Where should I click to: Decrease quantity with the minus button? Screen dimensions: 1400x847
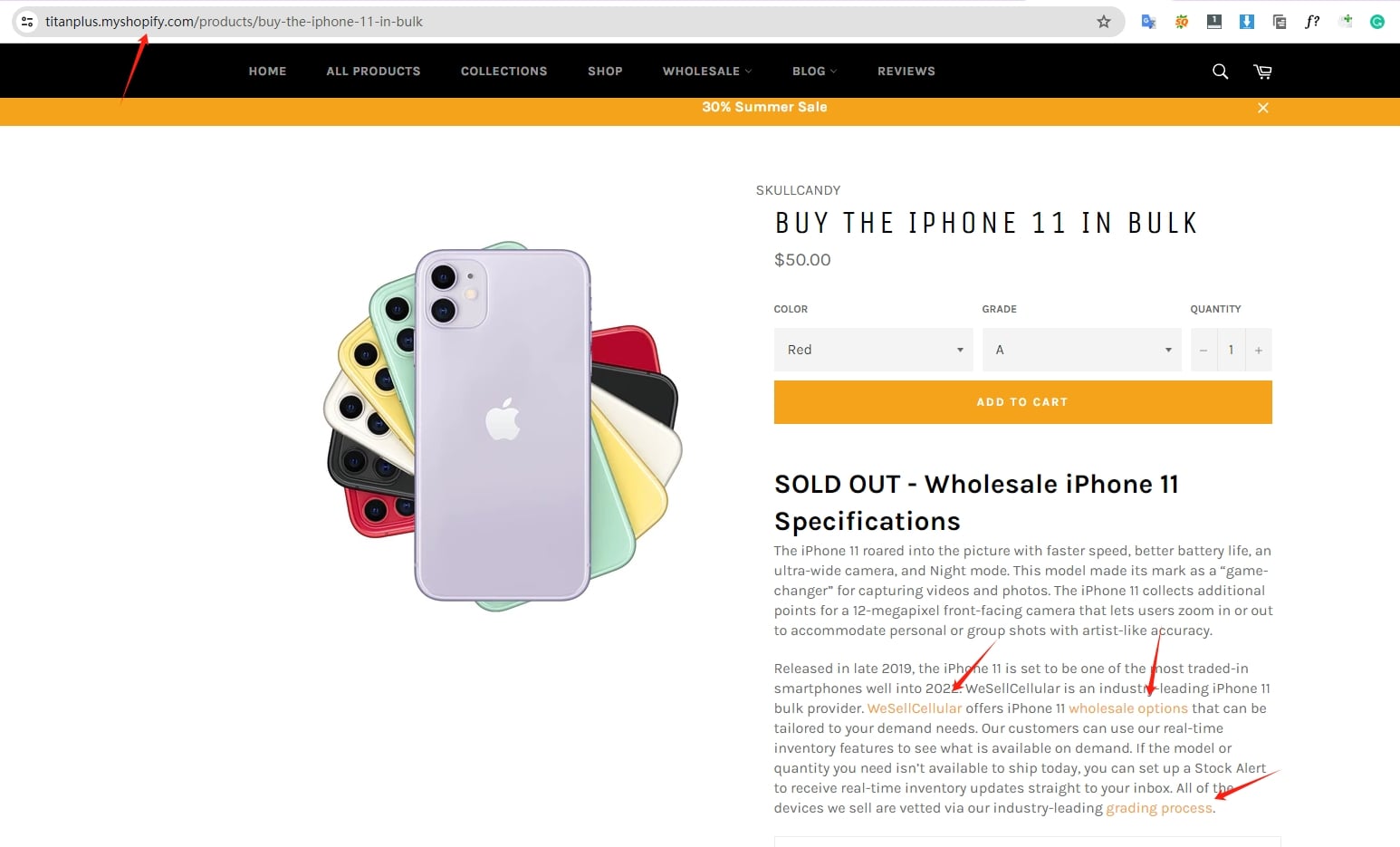click(x=1203, y=351)
